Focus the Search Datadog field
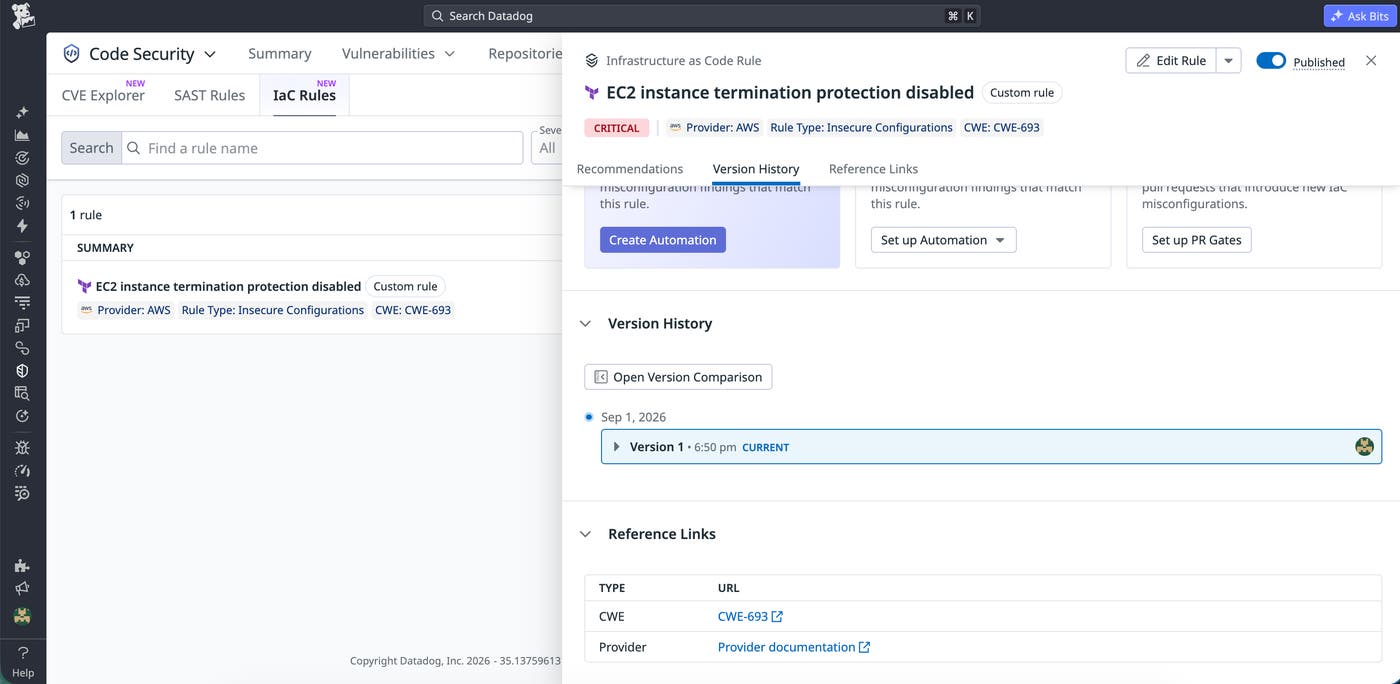The height and width of the screenshot is (684, 1400). [x=701, y=16]
